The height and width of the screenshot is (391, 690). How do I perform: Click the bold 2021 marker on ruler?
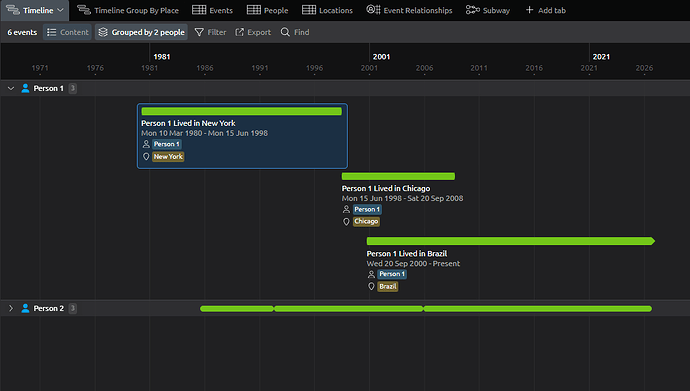[601, 57]
